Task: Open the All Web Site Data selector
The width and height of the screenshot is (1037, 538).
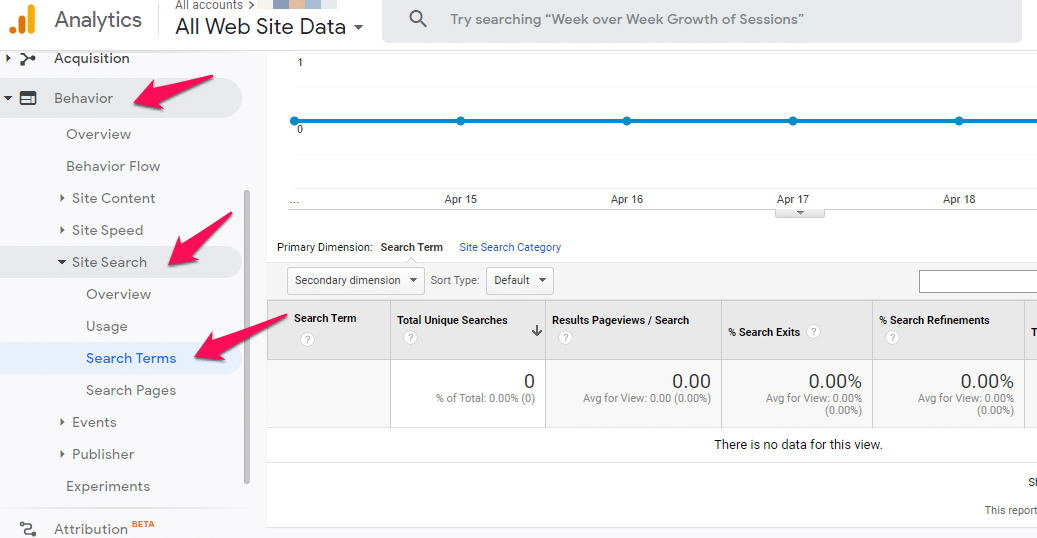Action: 269,27
